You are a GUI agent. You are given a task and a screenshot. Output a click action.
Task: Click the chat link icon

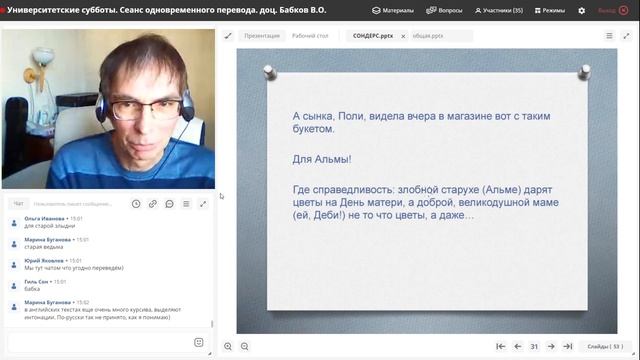click(x=153, y=204)
